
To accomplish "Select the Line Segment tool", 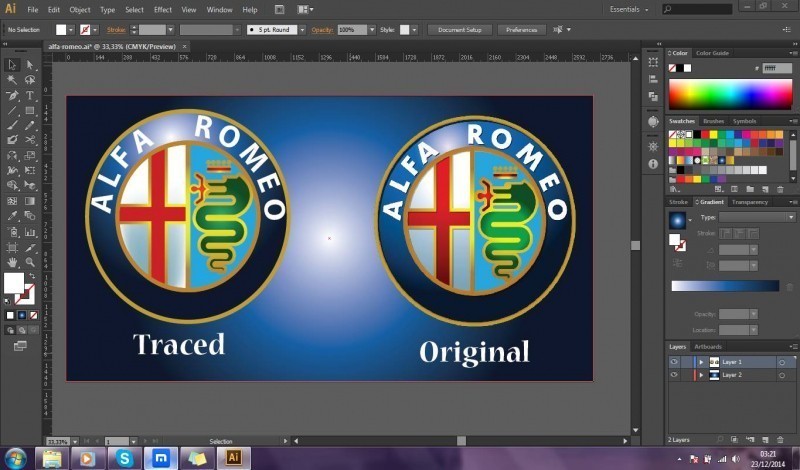I will [12, 110].
